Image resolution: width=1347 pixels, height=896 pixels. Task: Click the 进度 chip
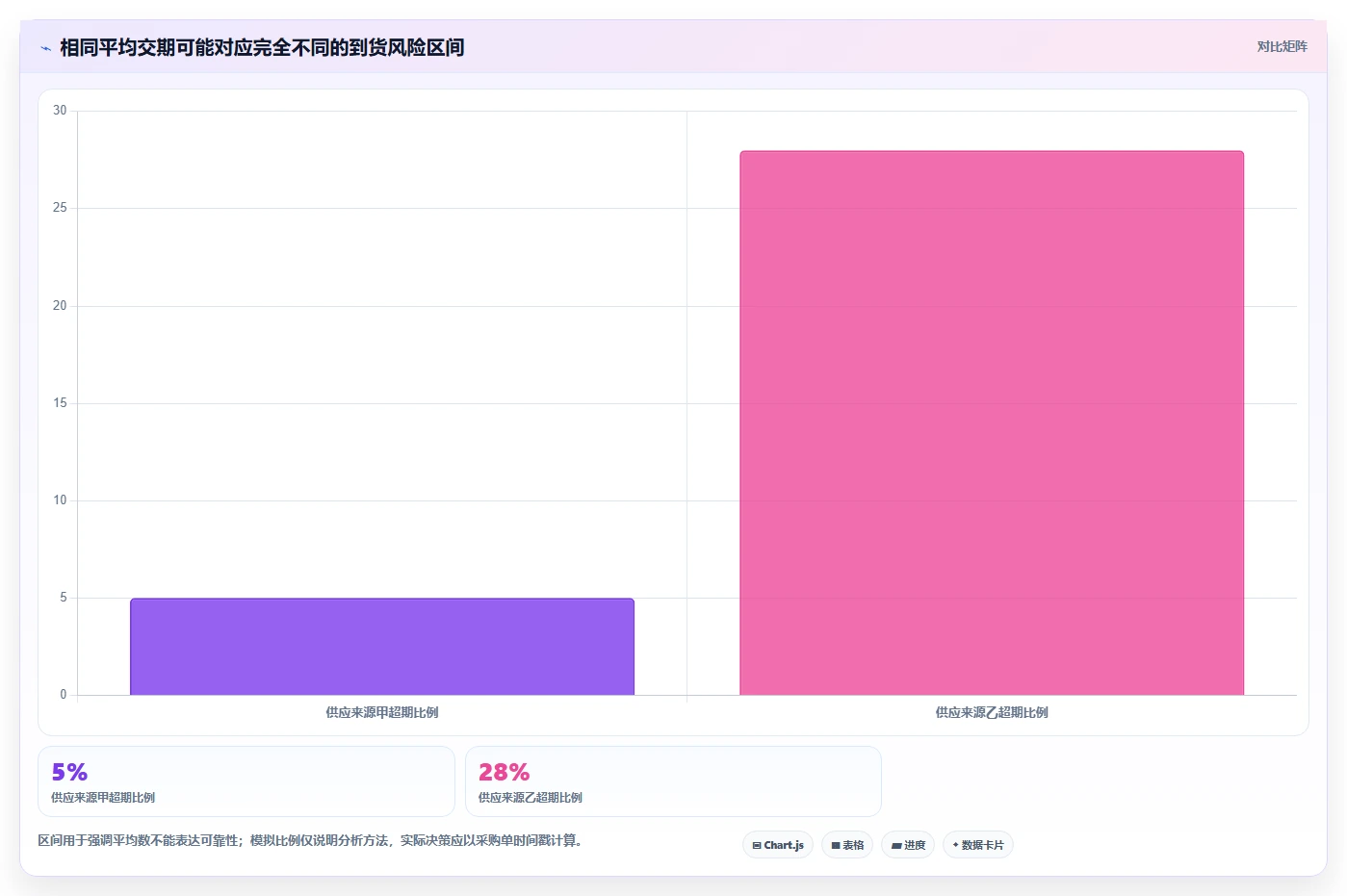click(x=908, y=845)
